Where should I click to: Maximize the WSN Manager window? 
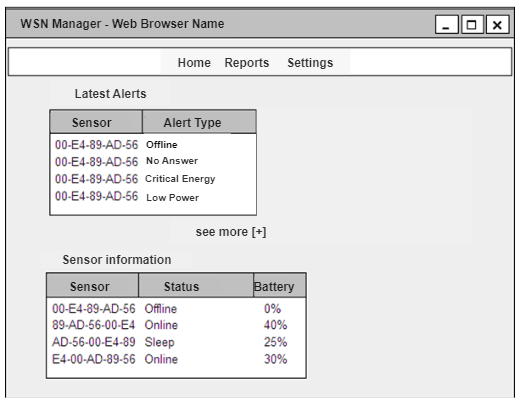point(472,24)
